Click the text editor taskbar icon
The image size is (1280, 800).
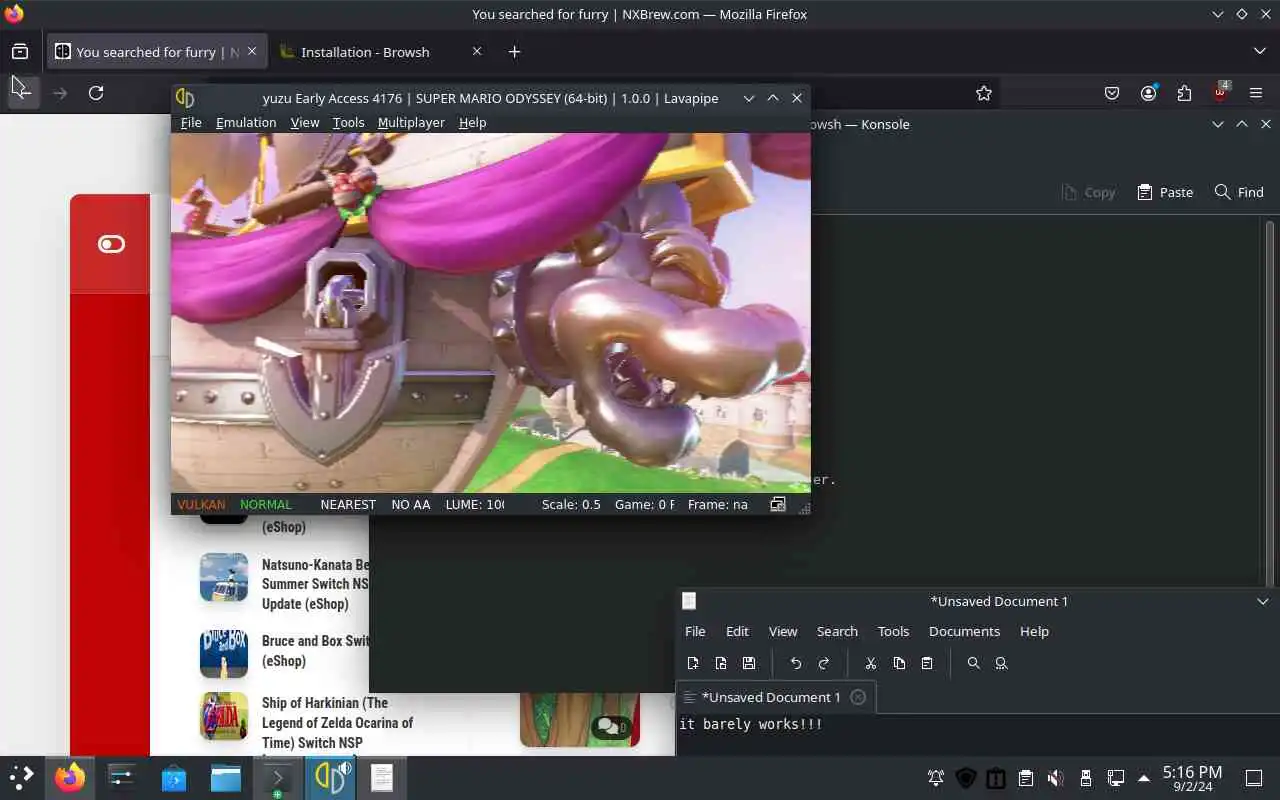coord(382,777)
